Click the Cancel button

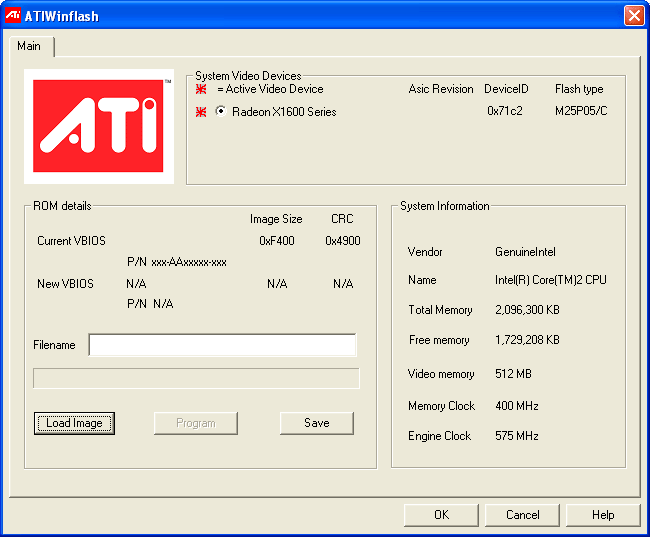click(522, 515)
